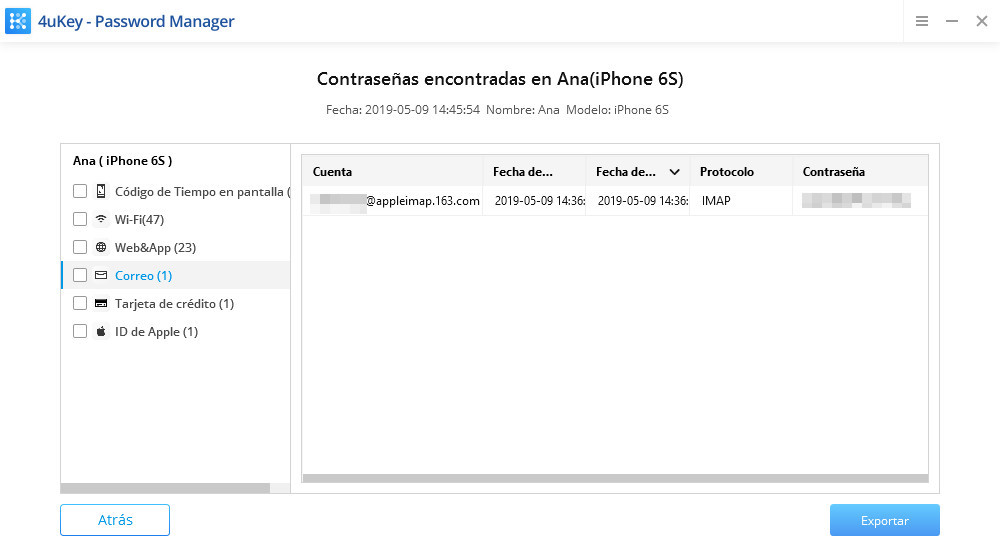Check the Web&App (23) checkbox
Screen dimensions: 1000x556
(x=80, y=247)
